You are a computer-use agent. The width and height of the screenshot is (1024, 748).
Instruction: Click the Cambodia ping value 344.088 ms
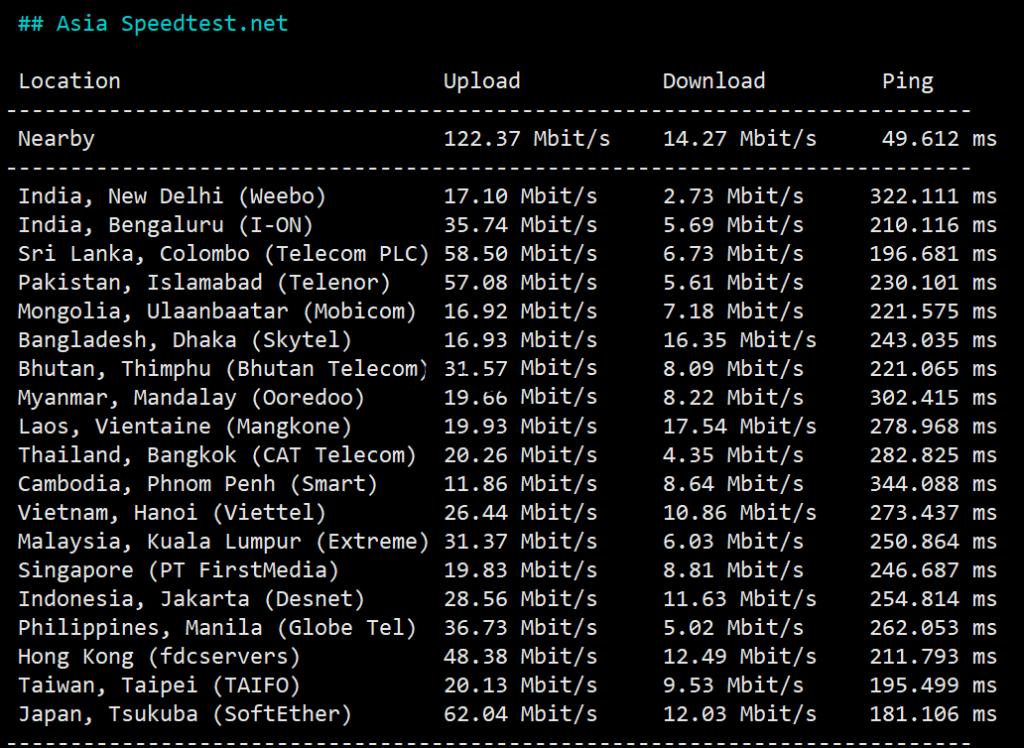pos(932,485)
